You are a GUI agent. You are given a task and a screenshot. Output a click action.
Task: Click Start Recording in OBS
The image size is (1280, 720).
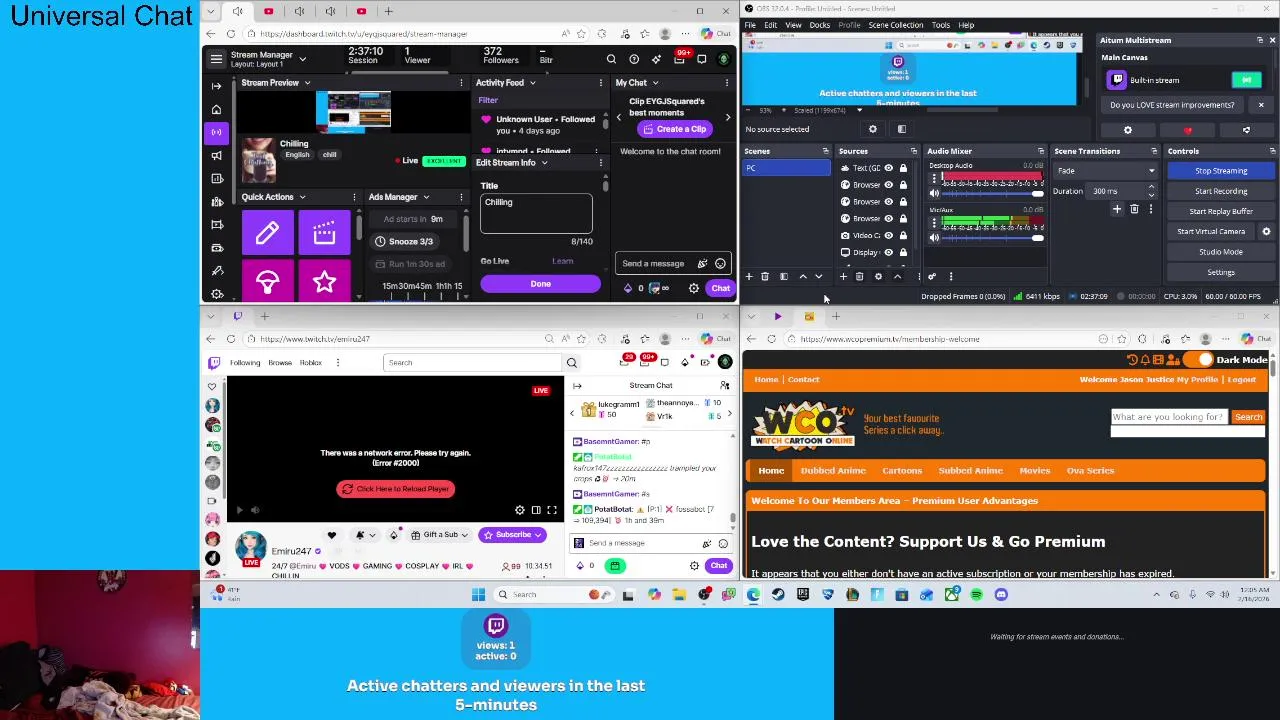(1221, 191)
